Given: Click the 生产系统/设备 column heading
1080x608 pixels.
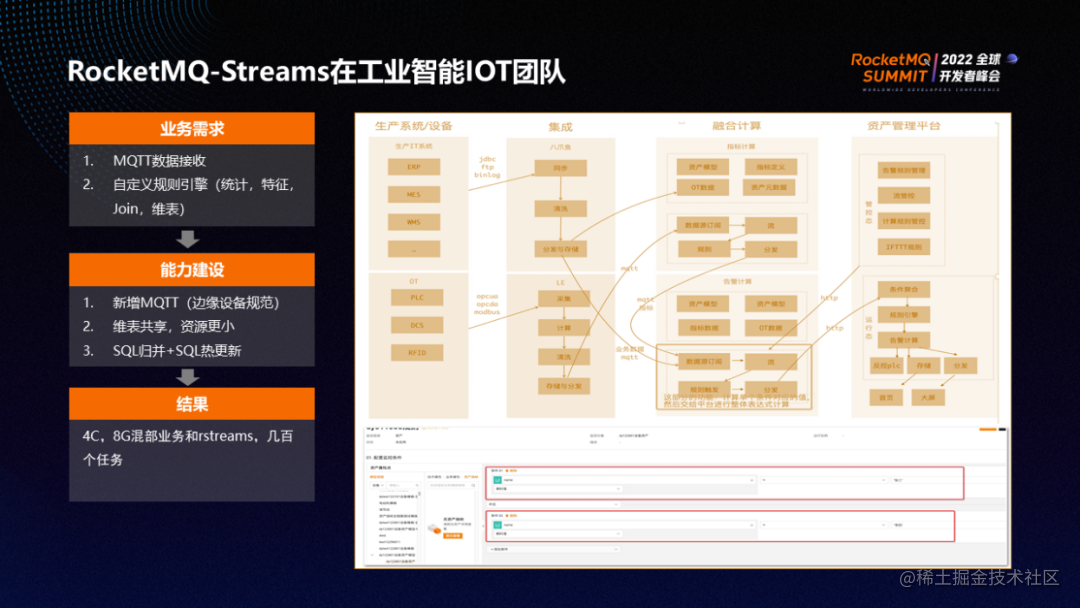Looking at the screenshot, I should [x=413, y=126].
